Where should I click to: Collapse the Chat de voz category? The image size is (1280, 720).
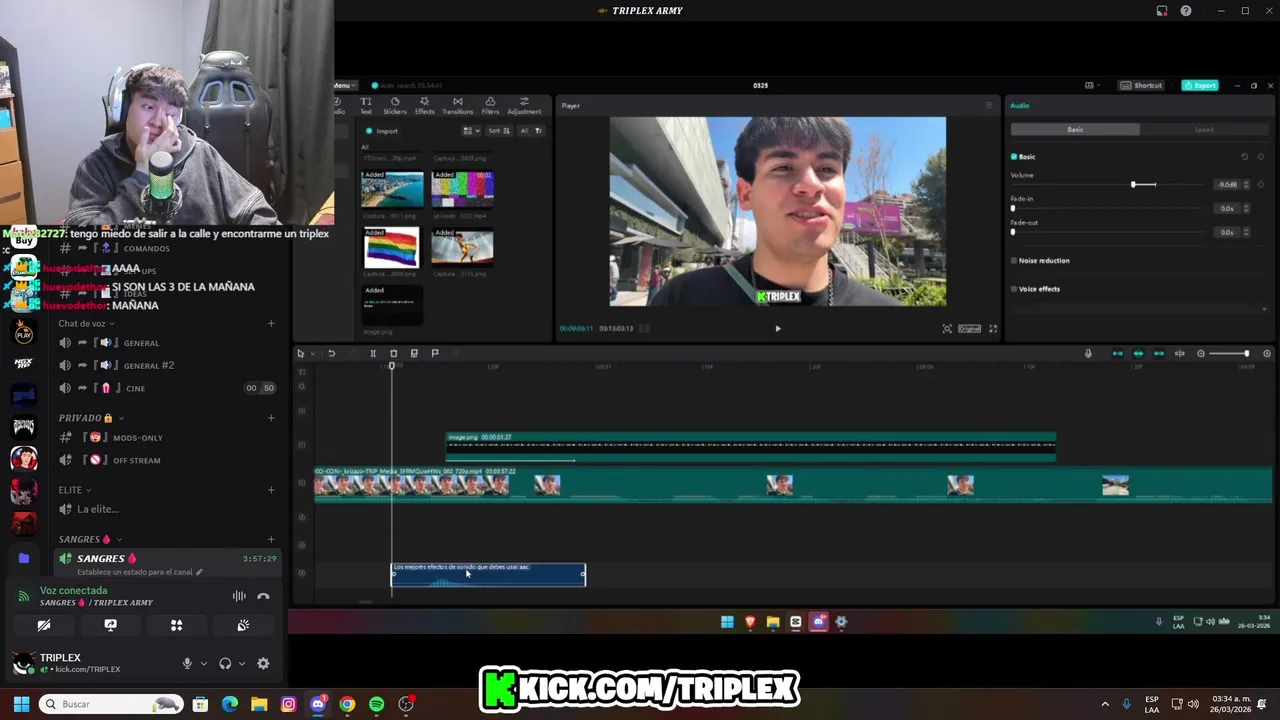[86, 324]
